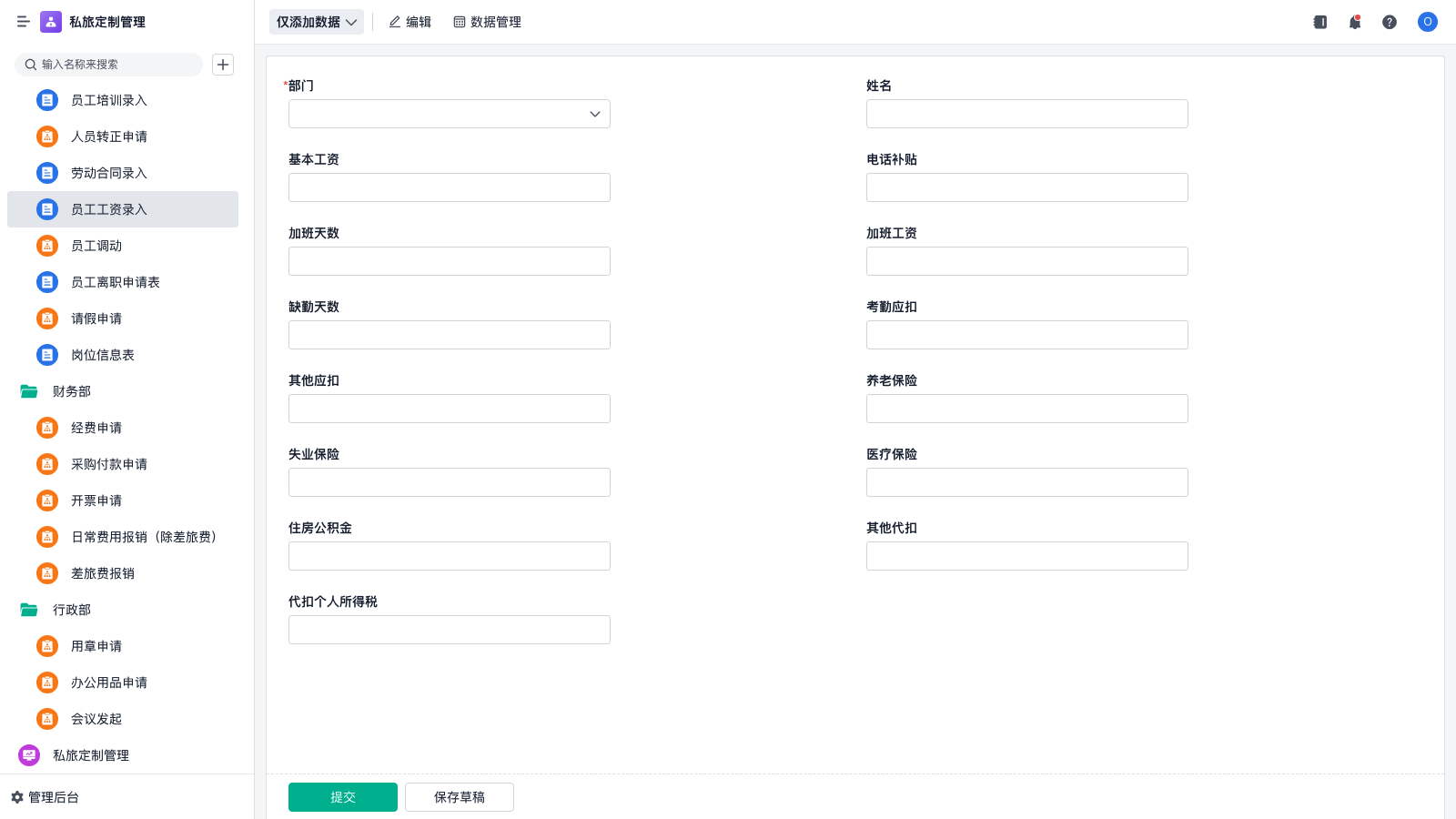Click the 私旅定制管理 app logo icon
Image resolution: width=1456 pixels, height=819 pixels.
51,22
